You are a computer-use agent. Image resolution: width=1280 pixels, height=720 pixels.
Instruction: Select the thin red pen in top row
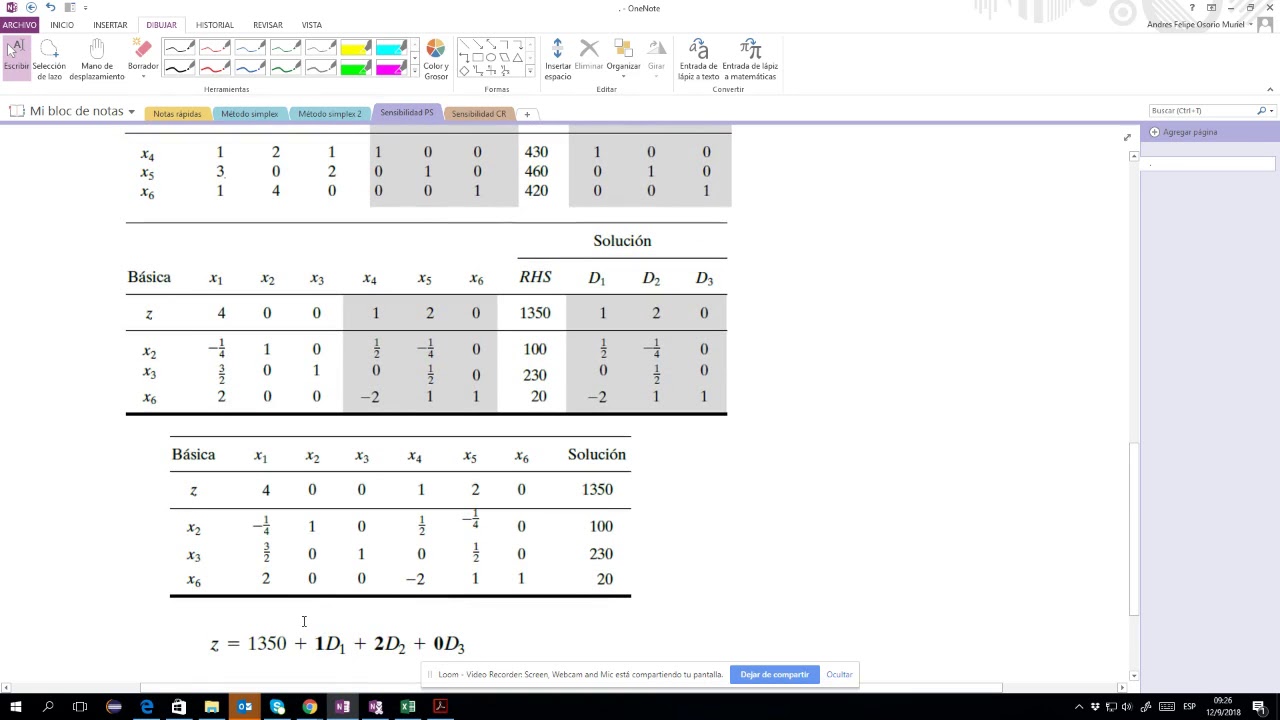tap(214, 48)
